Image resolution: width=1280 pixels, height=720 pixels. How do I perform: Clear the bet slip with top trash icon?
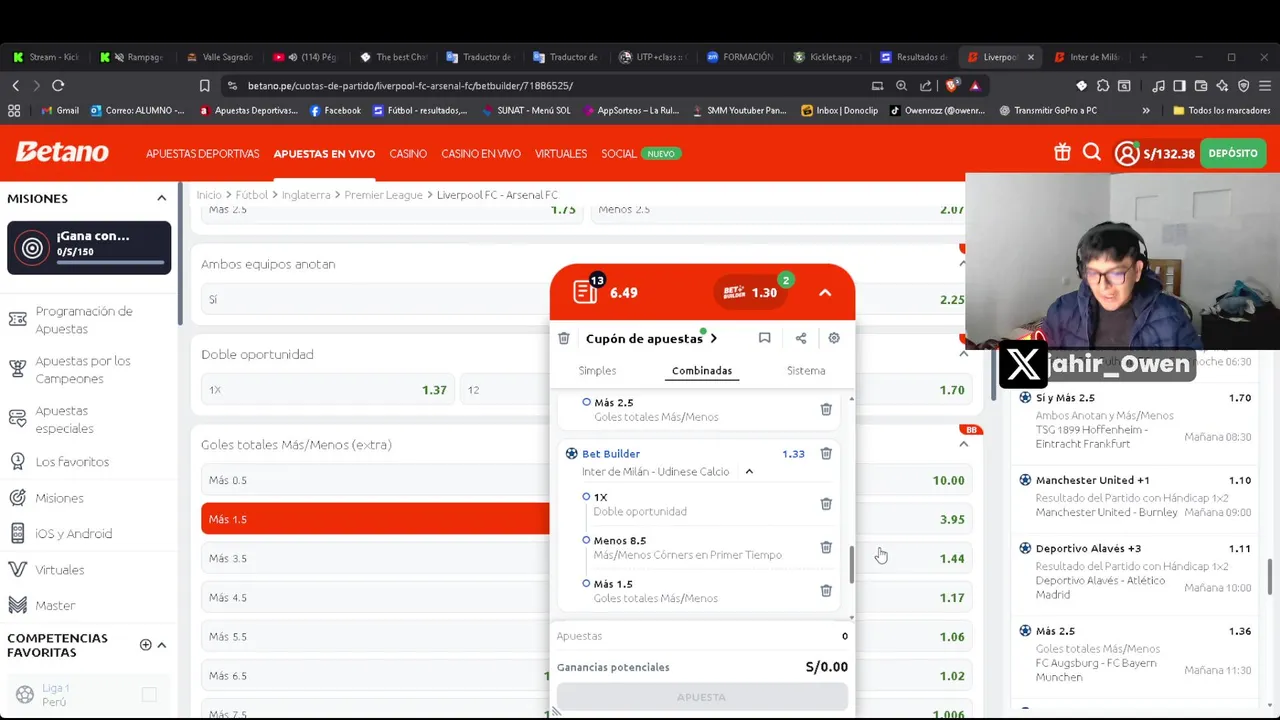(x=564, y=338)
